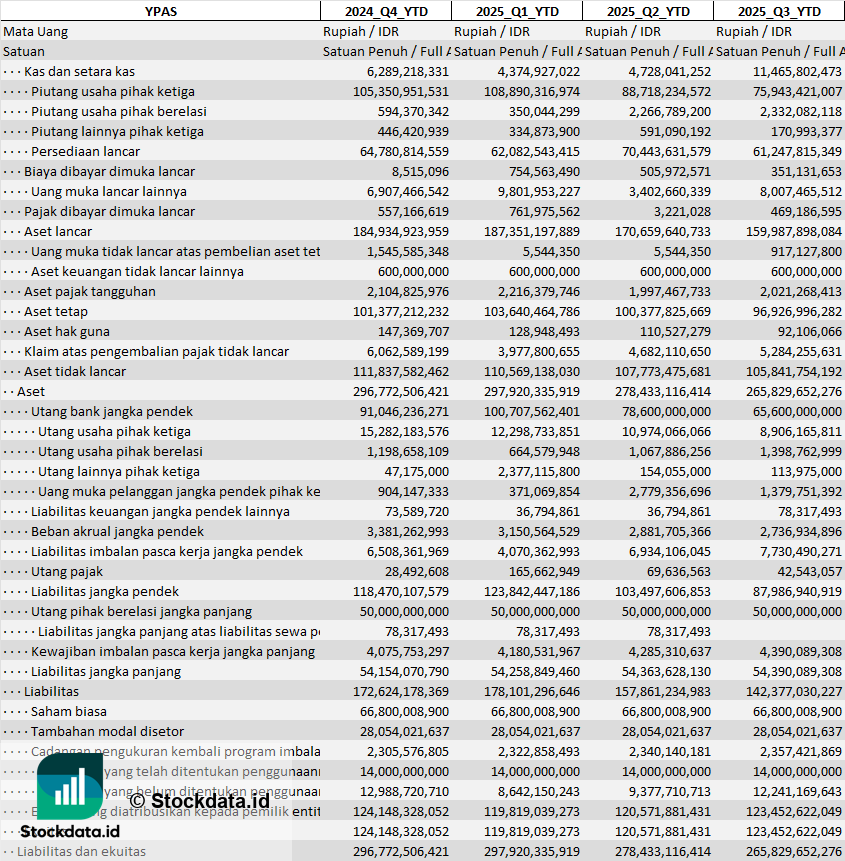Click Liabilitas jangka panjang value 54,390,089,308
This screenshot has width=845, height=861.
click(x=797, y=672)
